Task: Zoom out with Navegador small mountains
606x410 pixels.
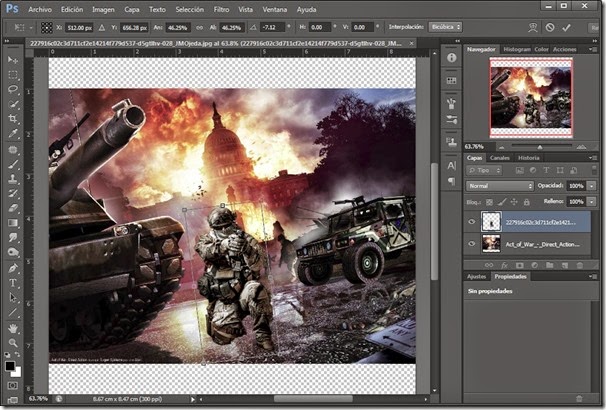Action: click(502, 147)
